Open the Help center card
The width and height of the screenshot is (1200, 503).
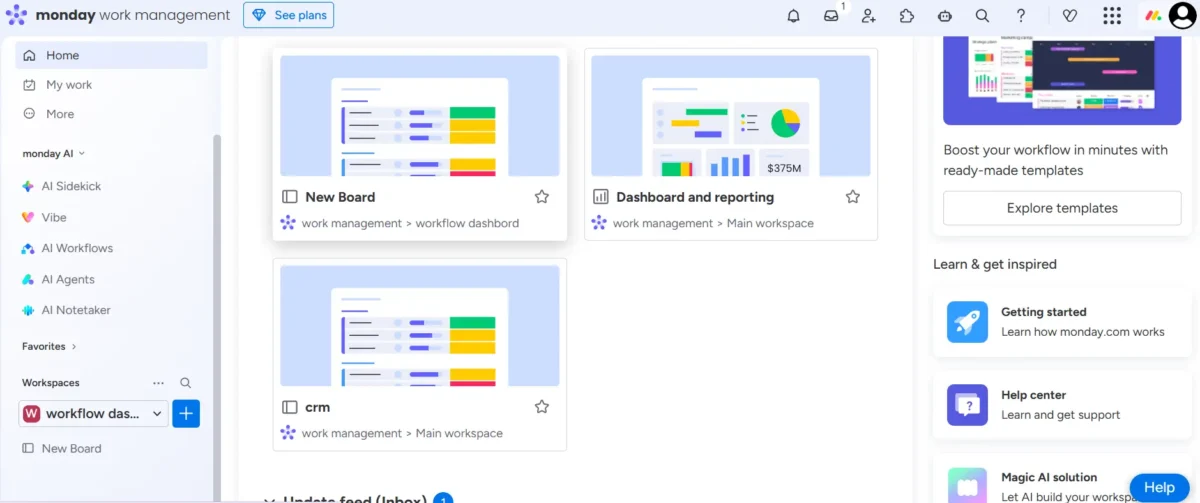click(1064, 405)
